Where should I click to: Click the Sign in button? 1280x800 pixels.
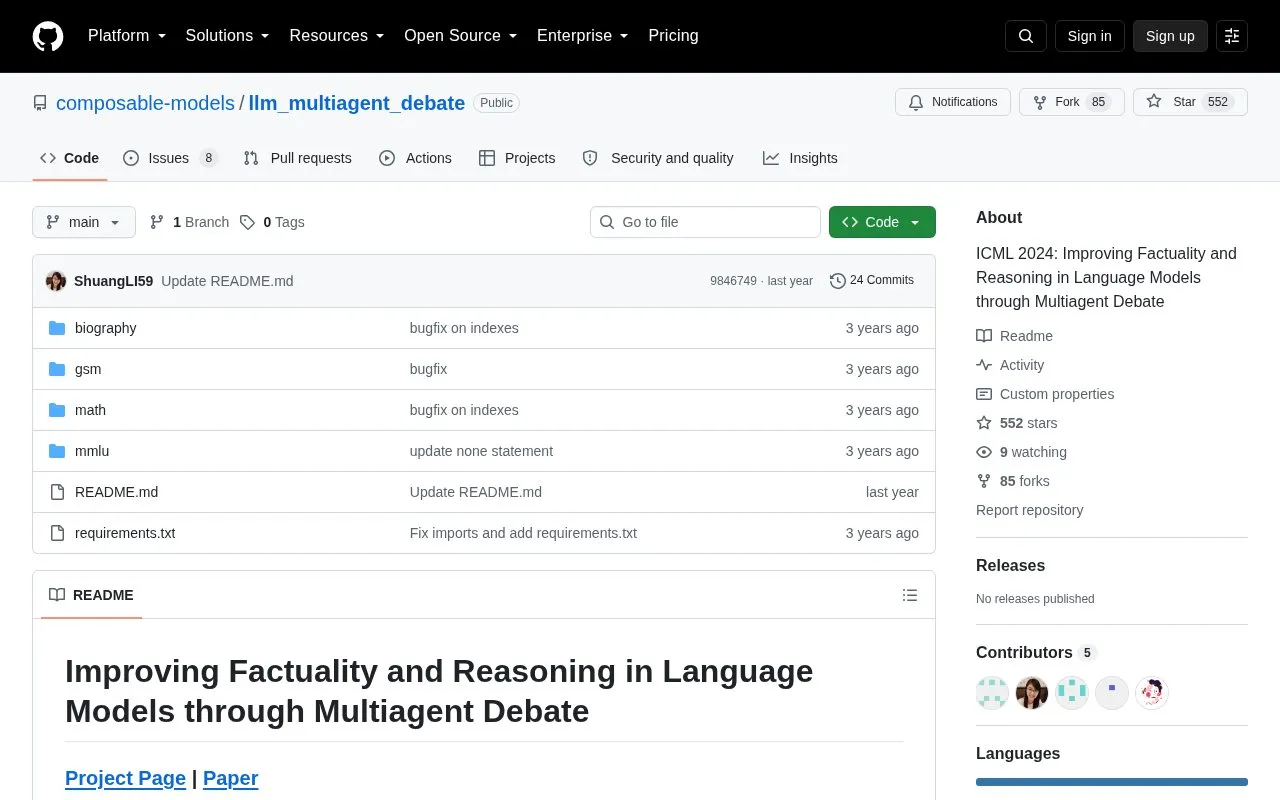click(x=1089, y=36)
